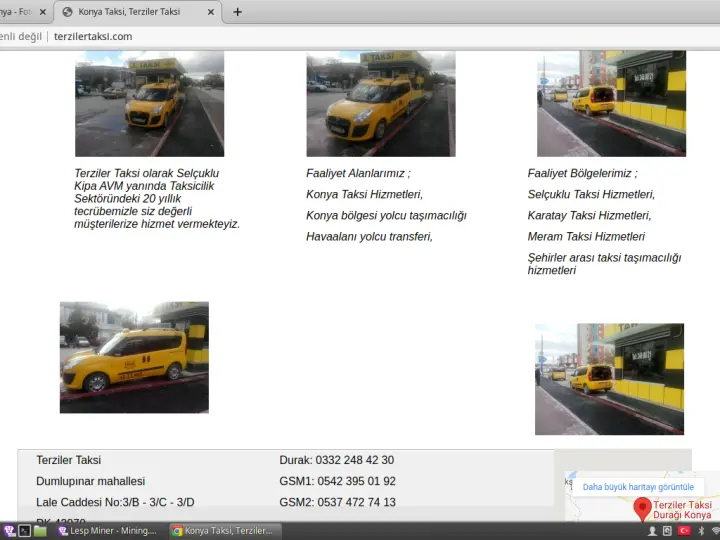Click the terzilertaksi.com address bar
This screenshot has height=540, width=720.
(x=93, y=36)
